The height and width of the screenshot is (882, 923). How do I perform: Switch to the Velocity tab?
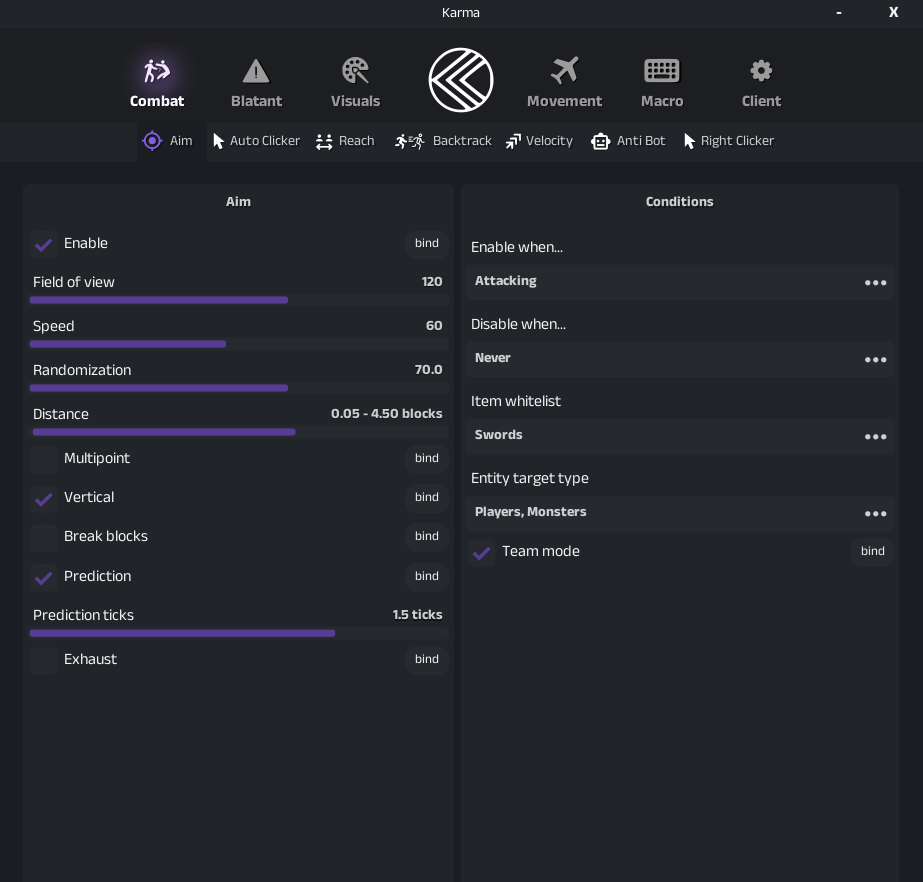tap(539, 141)
